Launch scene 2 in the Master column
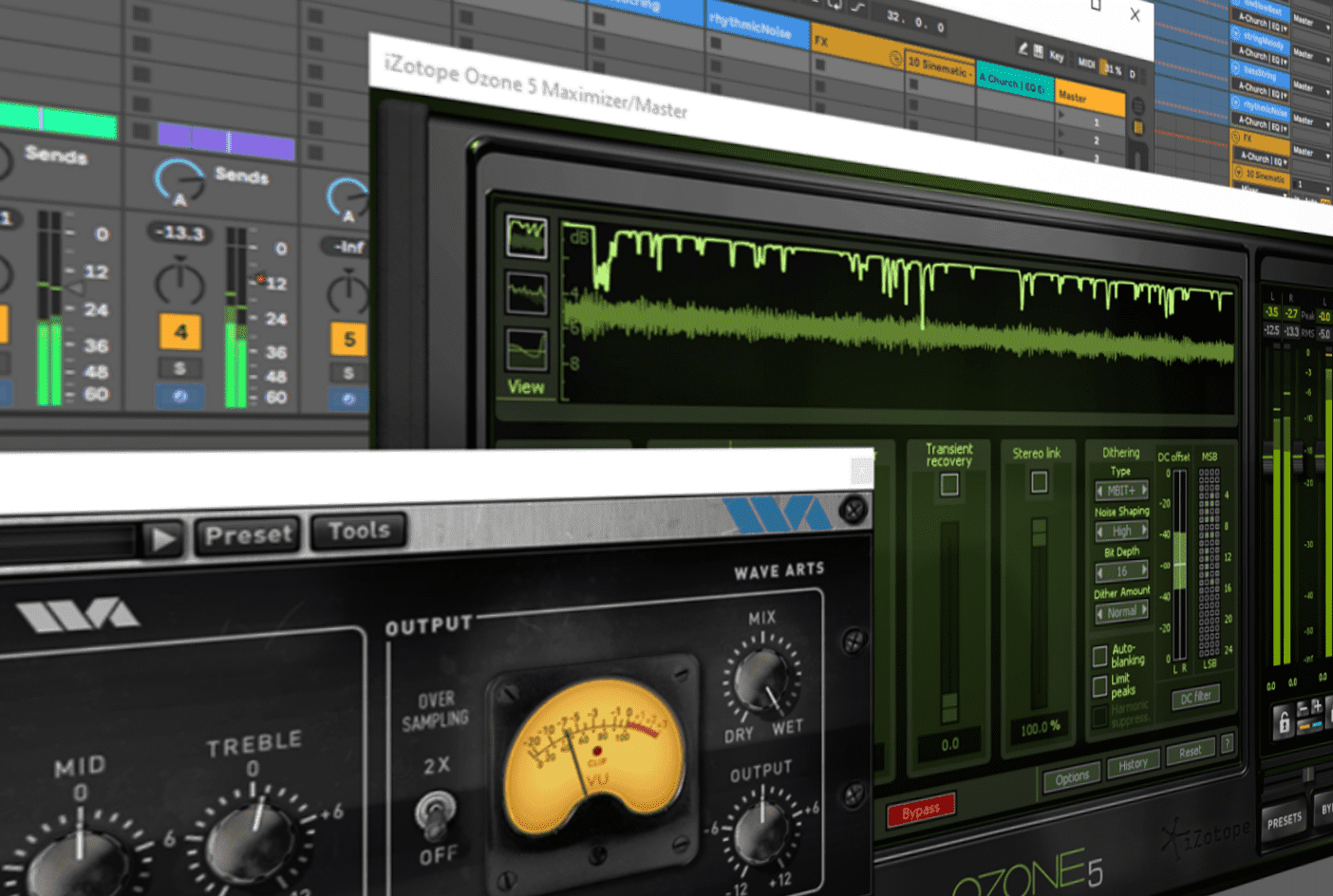 pyautogui.click(x=1062, y=133)
